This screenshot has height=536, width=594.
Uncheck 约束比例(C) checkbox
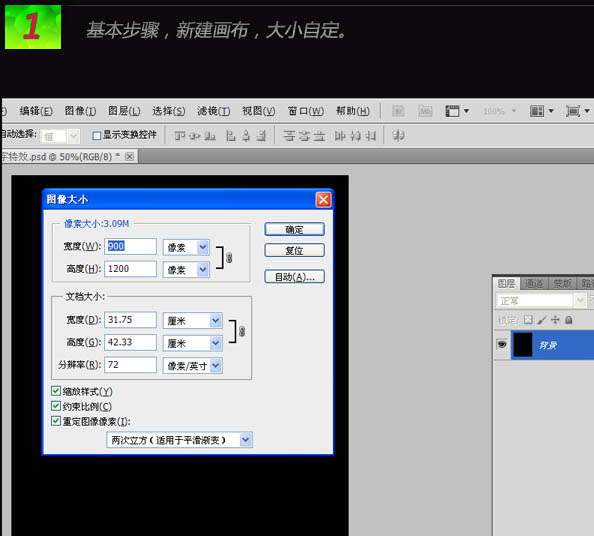pos(56,406)
